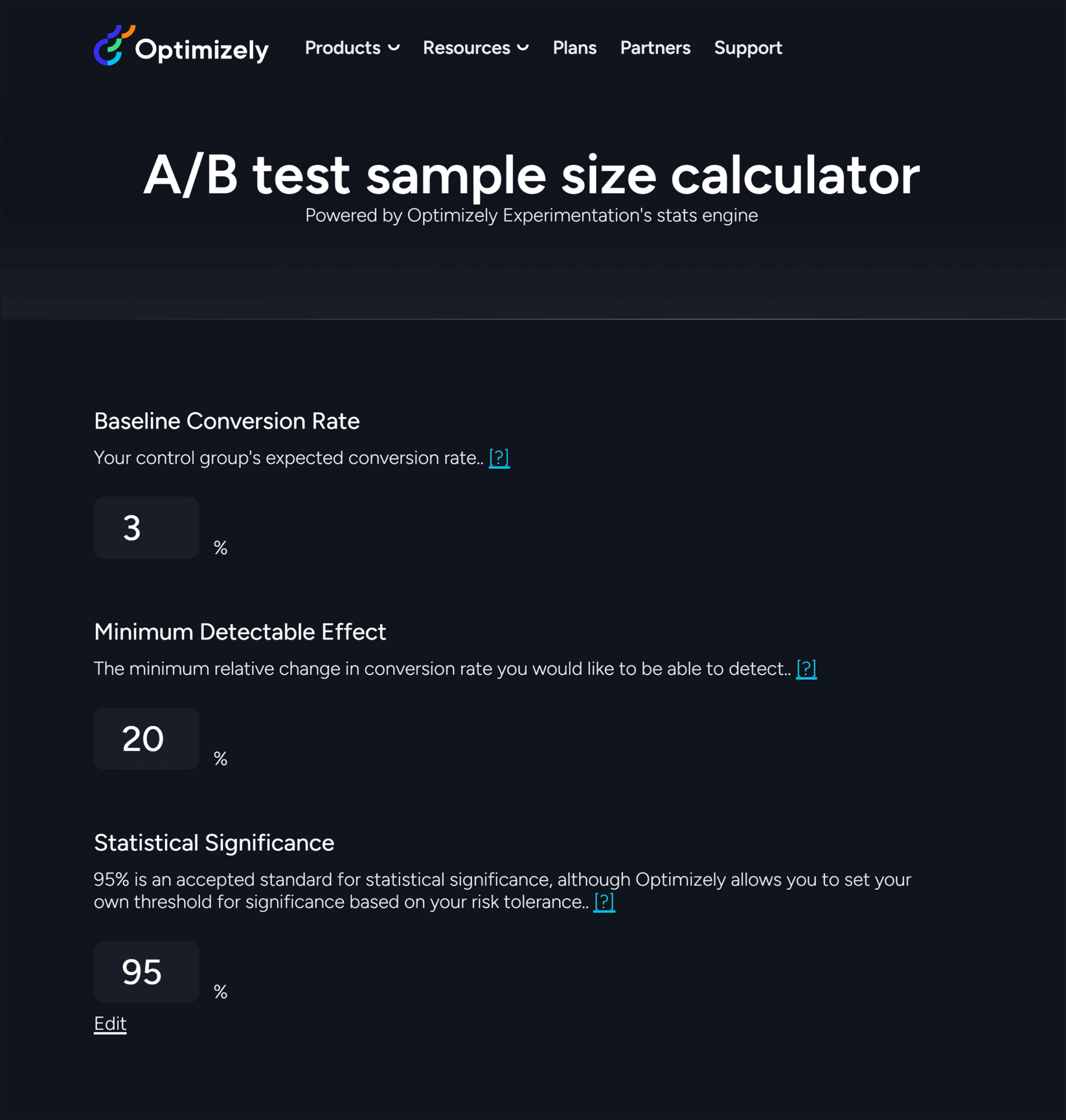Focus the Baseline Conversion Rate input
Image resolution: width=1066 pixels, height=1120 pixels.
pos(146,528)
